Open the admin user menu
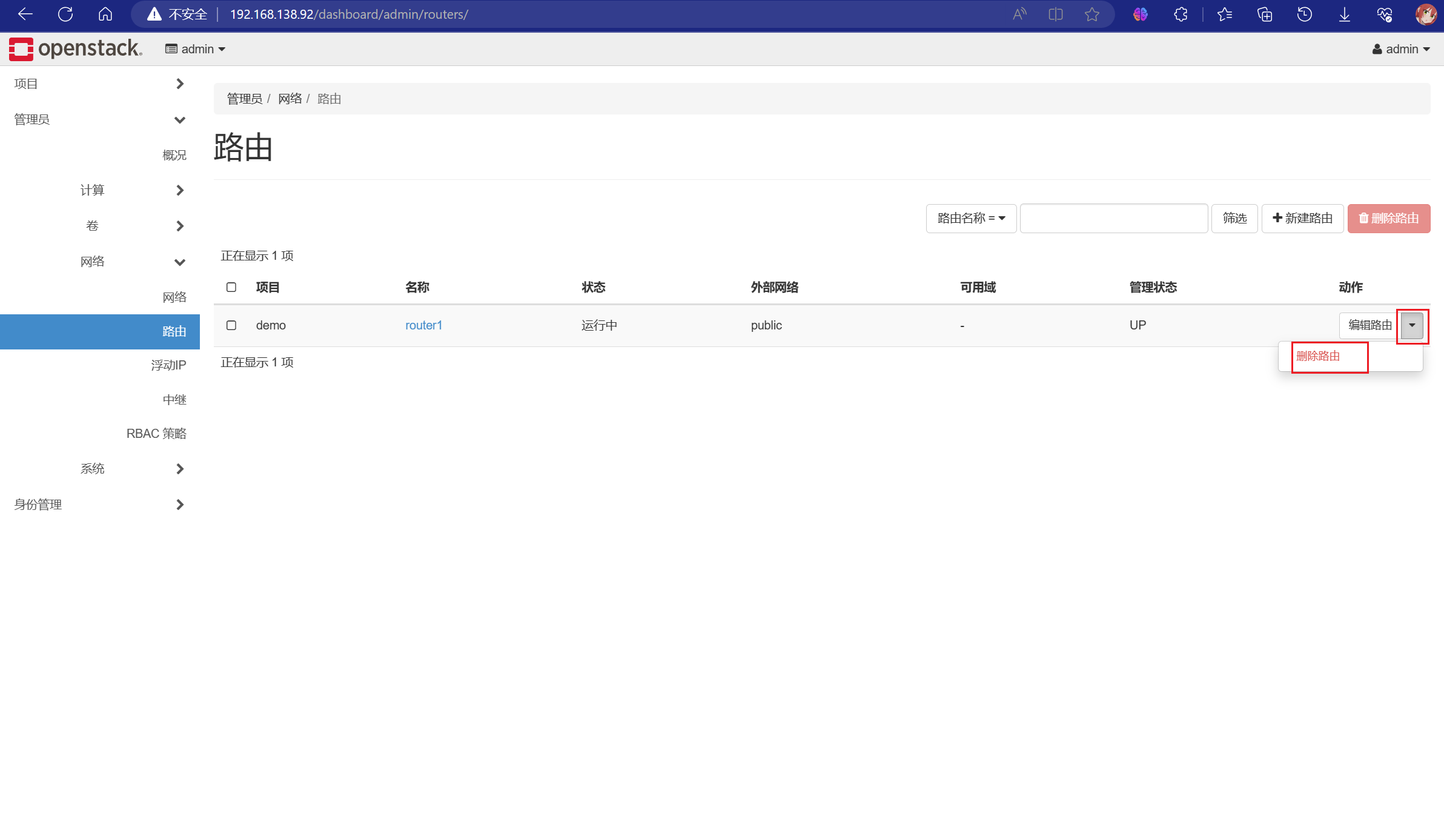The image size is (1444, 840). click(1401, 49)
